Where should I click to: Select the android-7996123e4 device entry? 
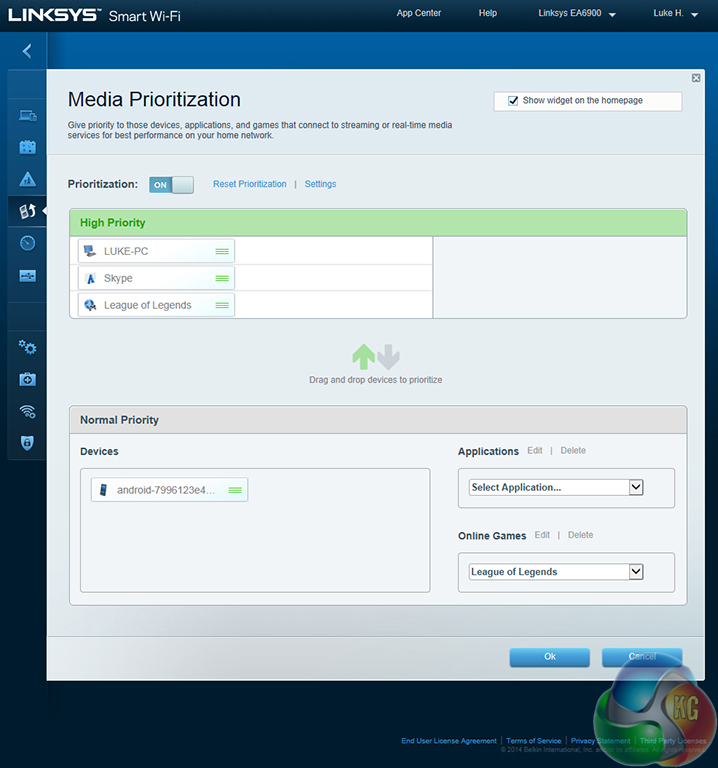click(169, 490)
